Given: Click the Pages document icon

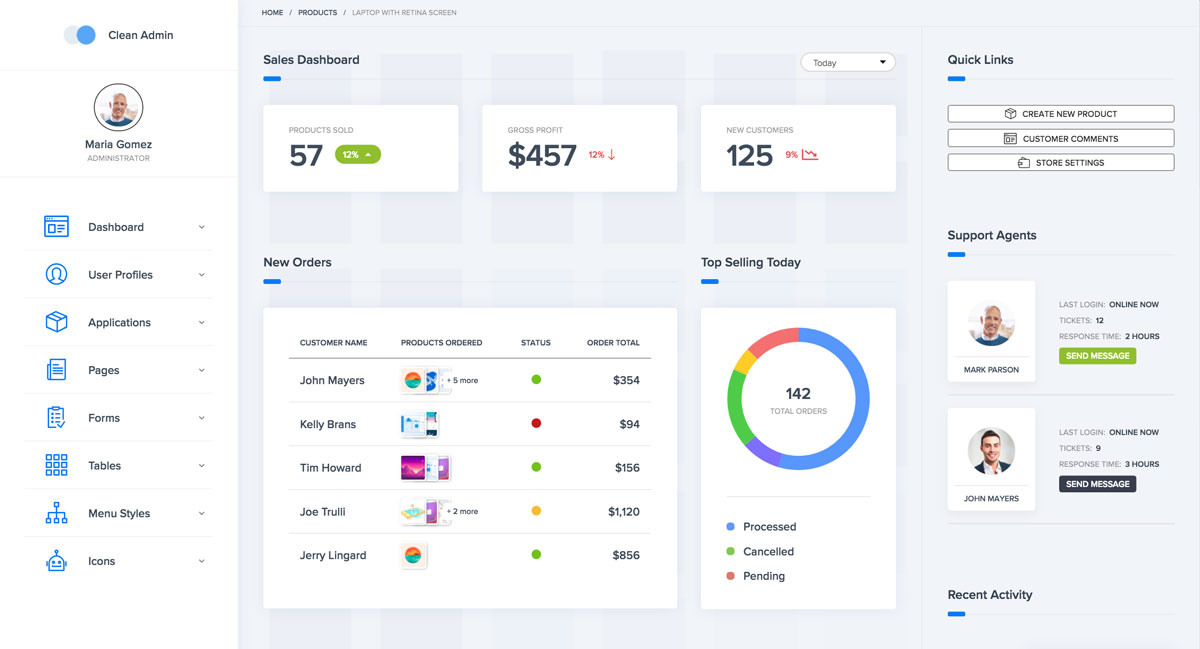Looking at the screenshot, I should (56, 370).
